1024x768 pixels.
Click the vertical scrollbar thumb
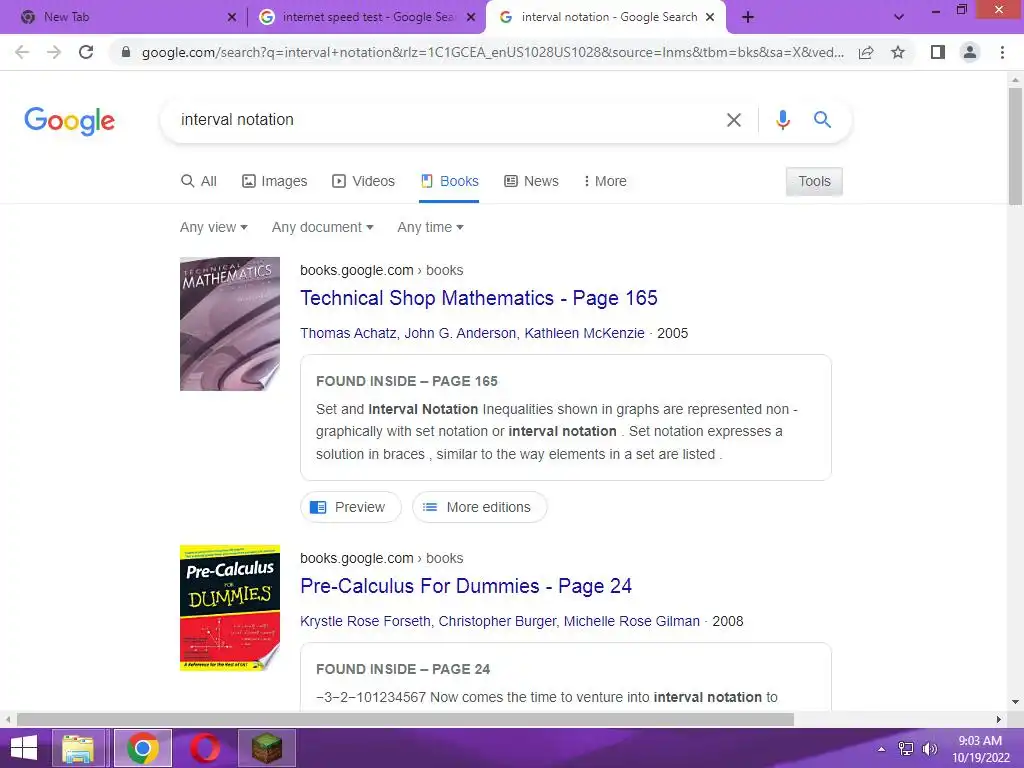tap(1015, 146)
